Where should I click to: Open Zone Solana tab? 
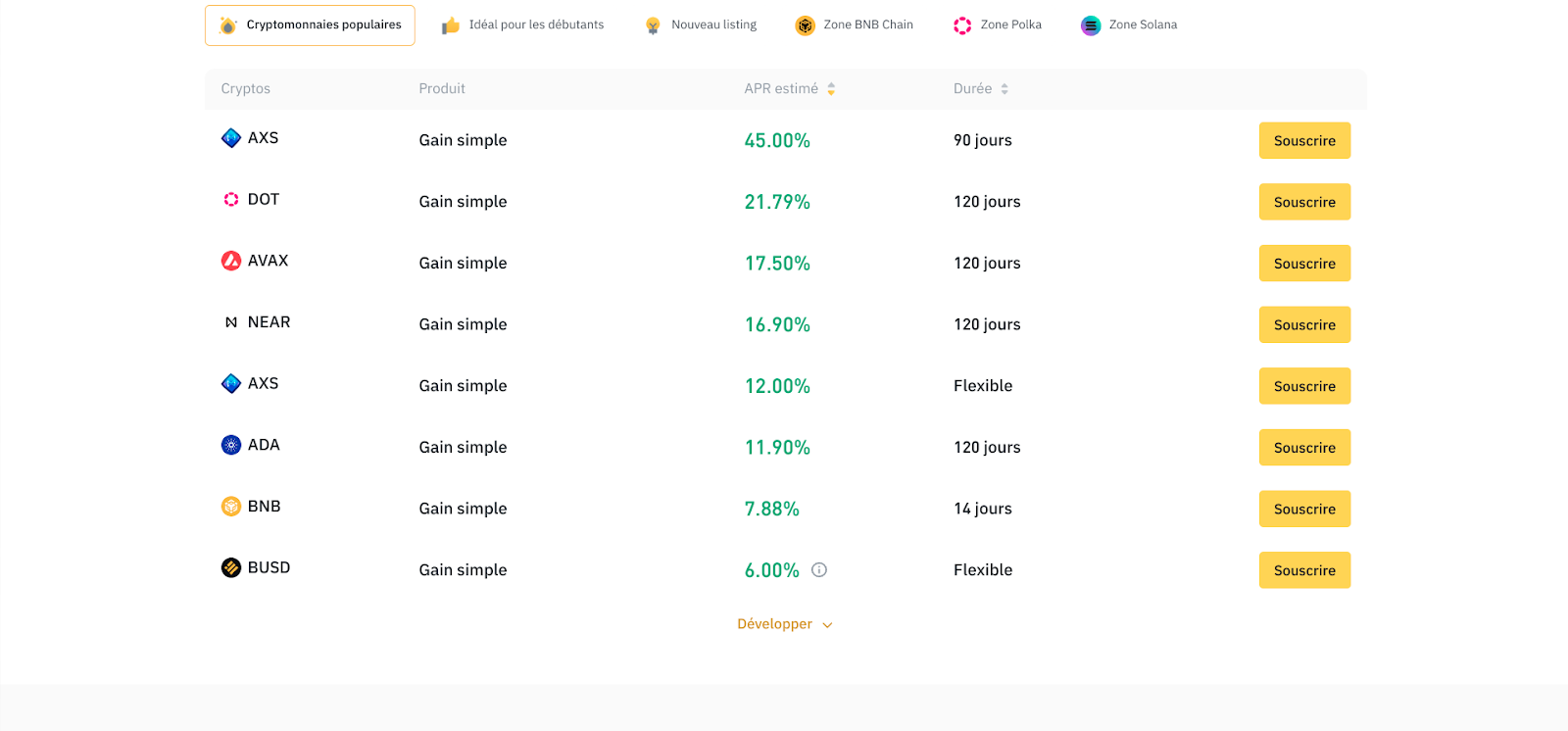1129,25
